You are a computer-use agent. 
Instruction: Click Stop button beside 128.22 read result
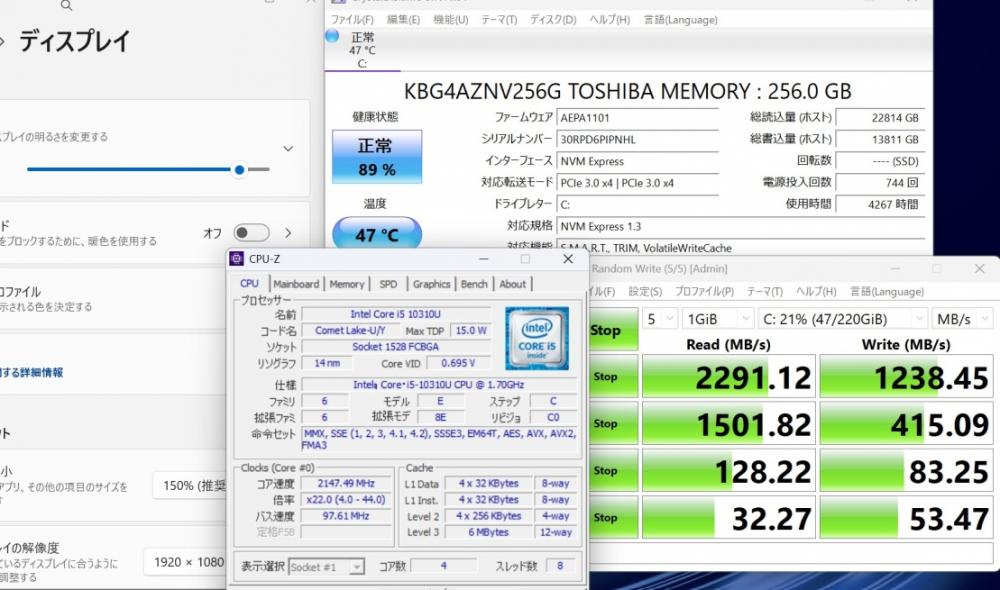pos(612,471)
